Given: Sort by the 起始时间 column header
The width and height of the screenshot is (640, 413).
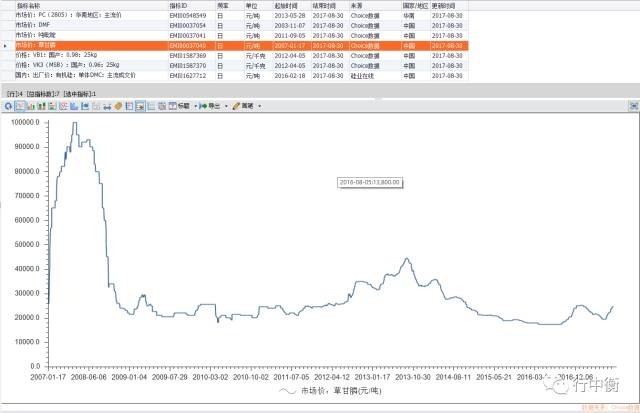Looking at the screenshot, I should coord(291,6).
